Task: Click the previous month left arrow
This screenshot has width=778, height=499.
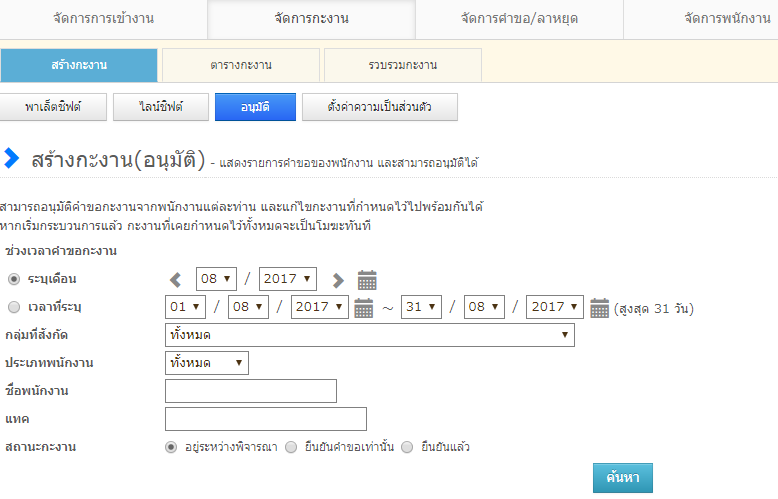Action: click(x=176, y=280)
